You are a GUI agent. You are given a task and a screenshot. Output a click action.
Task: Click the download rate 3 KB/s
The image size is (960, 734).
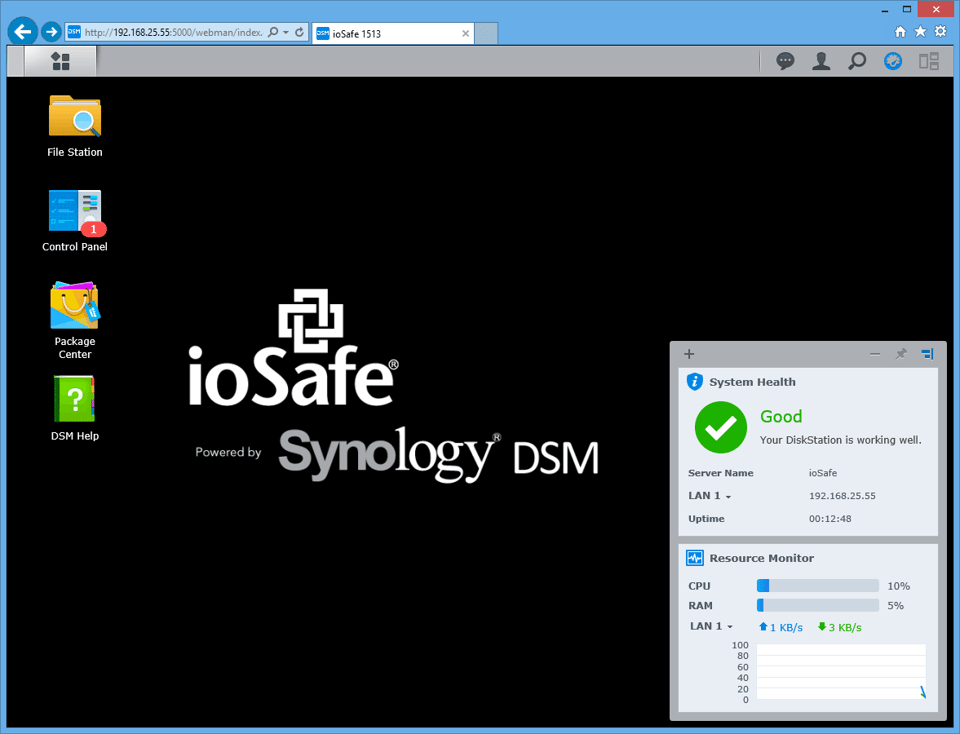839,627
